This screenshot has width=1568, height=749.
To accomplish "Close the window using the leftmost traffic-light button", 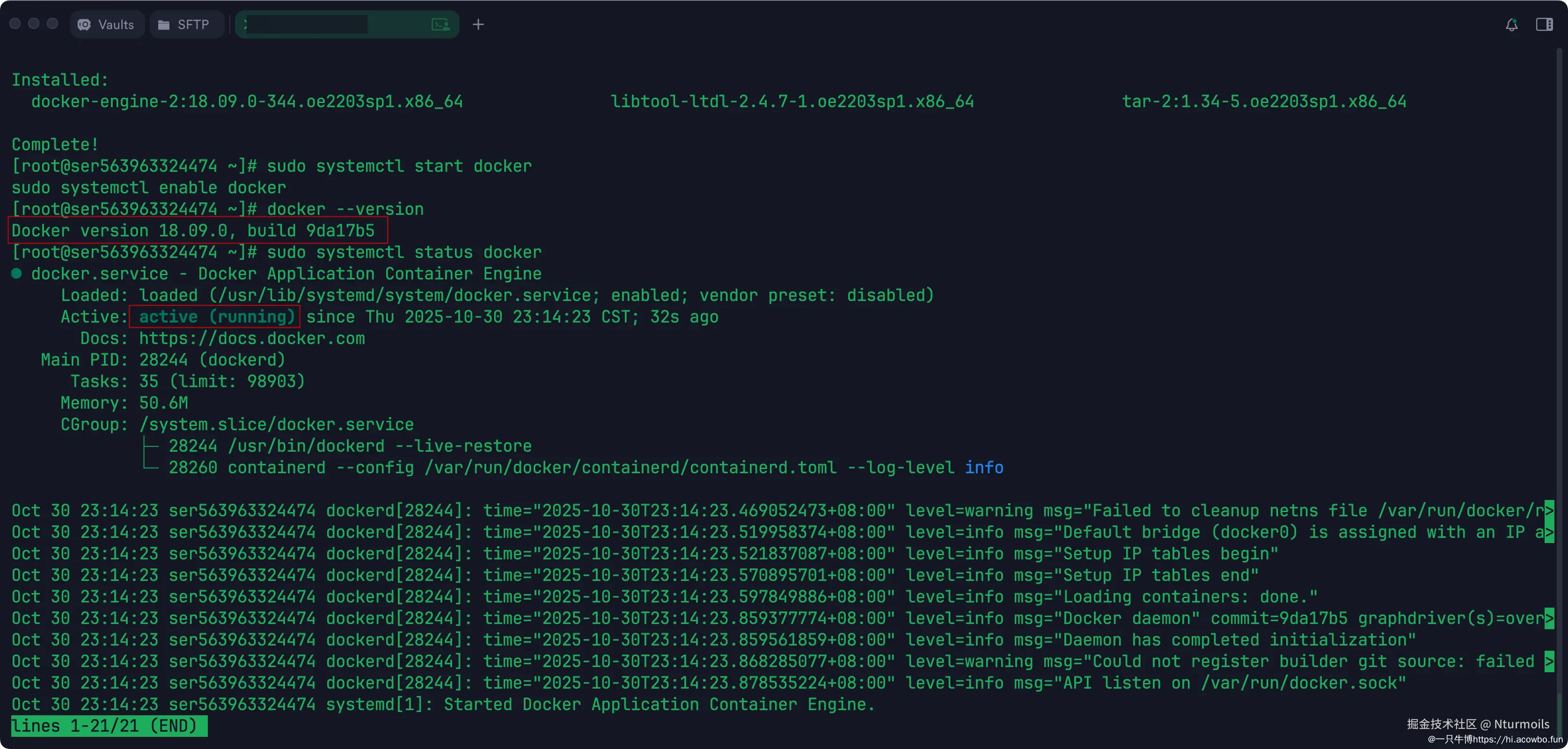I will [x=15, y=24].
